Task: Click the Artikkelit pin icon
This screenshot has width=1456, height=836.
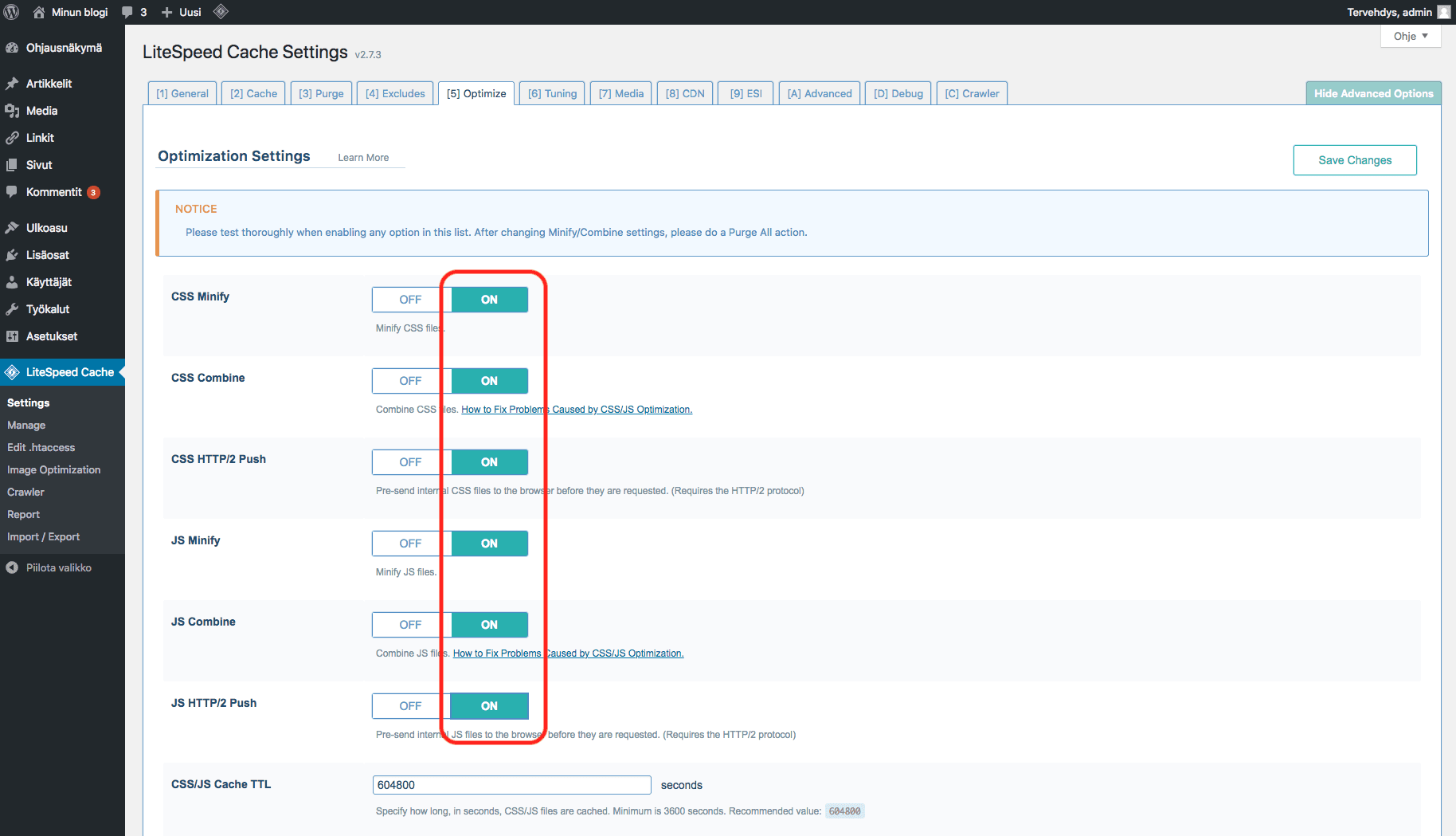Action: click(x=12, y=84)
